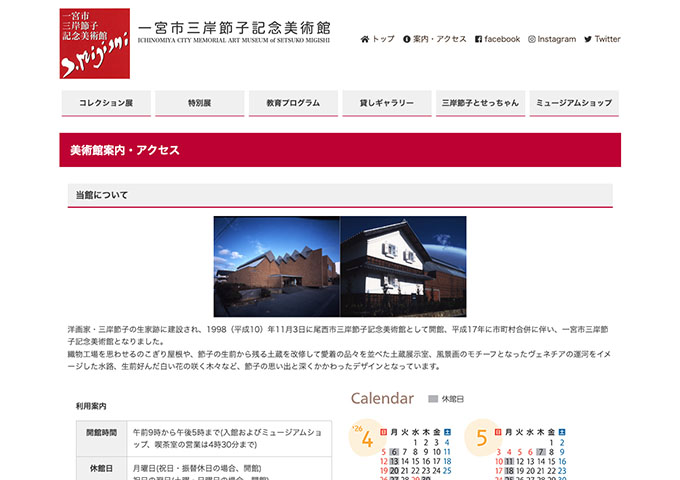Click the Instagram camera icon
Image resolution: width=680 pixels, height=480 pixels.
(x=532, y=39)
